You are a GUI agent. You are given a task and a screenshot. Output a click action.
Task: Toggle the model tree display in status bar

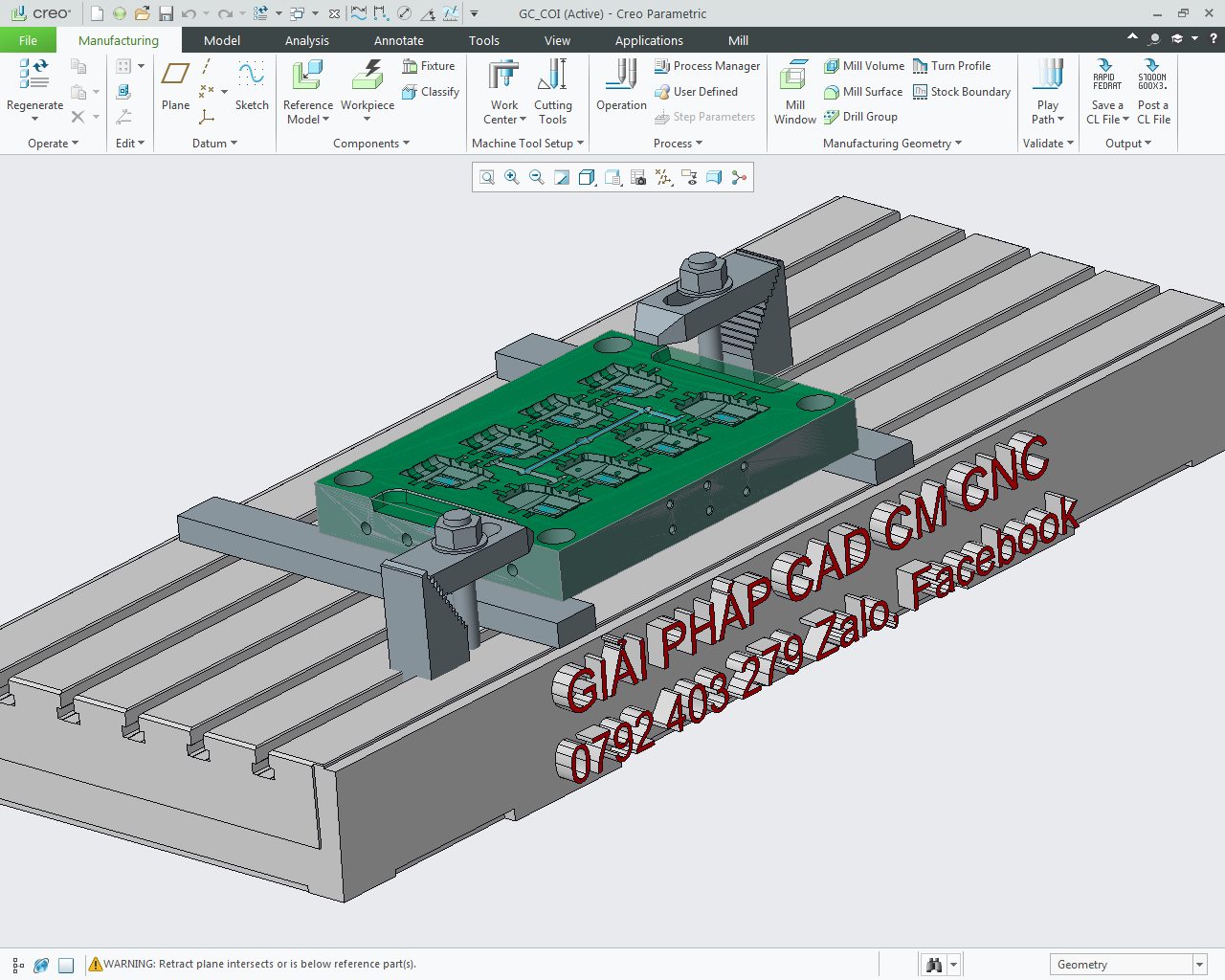pyautogui.click(x=18, y=965)
